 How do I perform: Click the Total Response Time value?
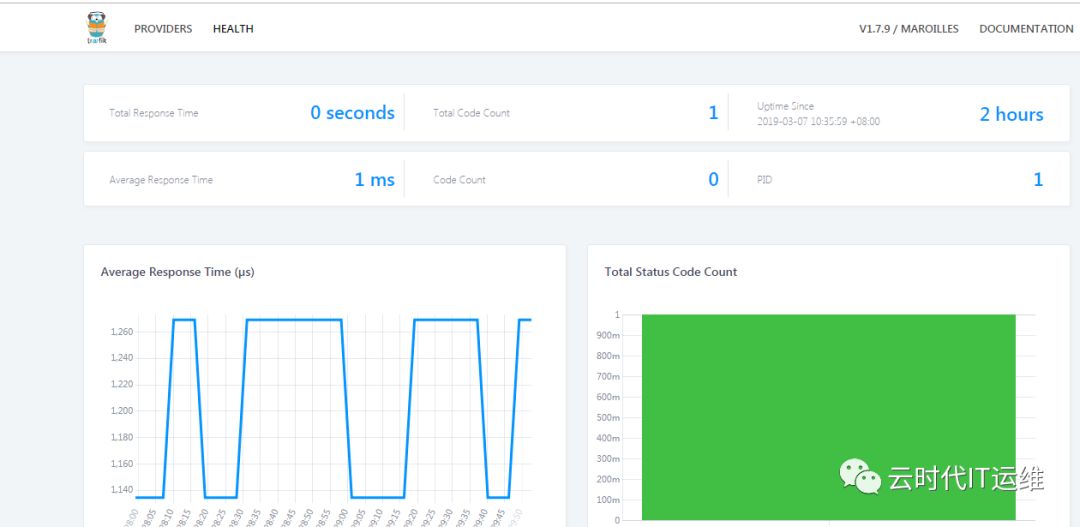click(x=353, y=113)
